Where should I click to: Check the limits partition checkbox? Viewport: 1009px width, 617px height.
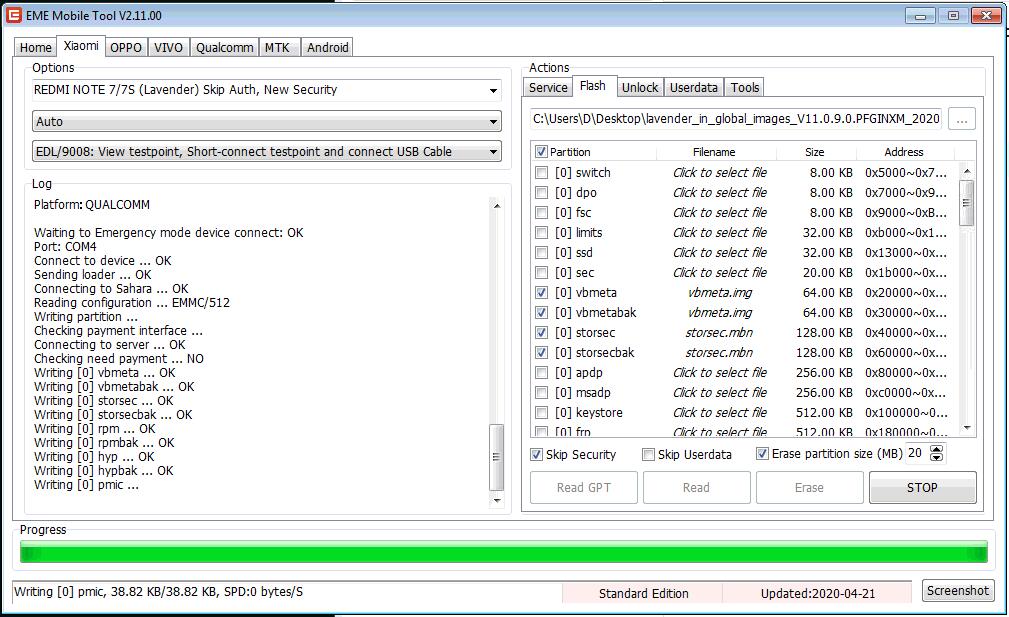tap(542, 232)
